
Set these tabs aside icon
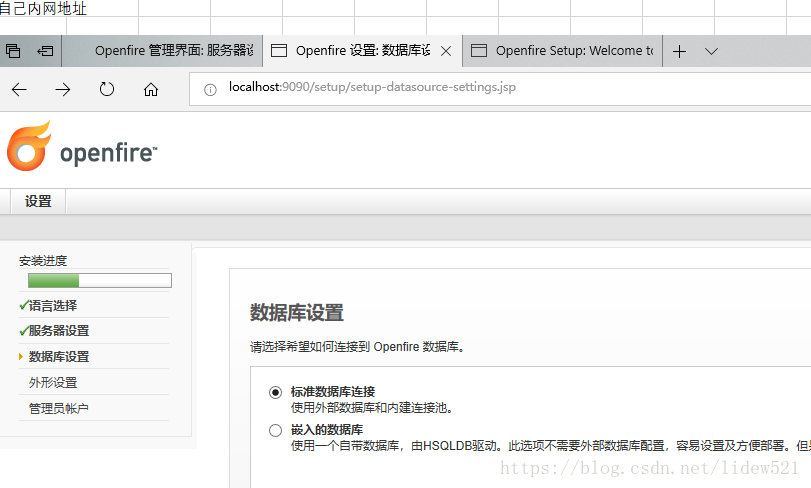point(45,51)
